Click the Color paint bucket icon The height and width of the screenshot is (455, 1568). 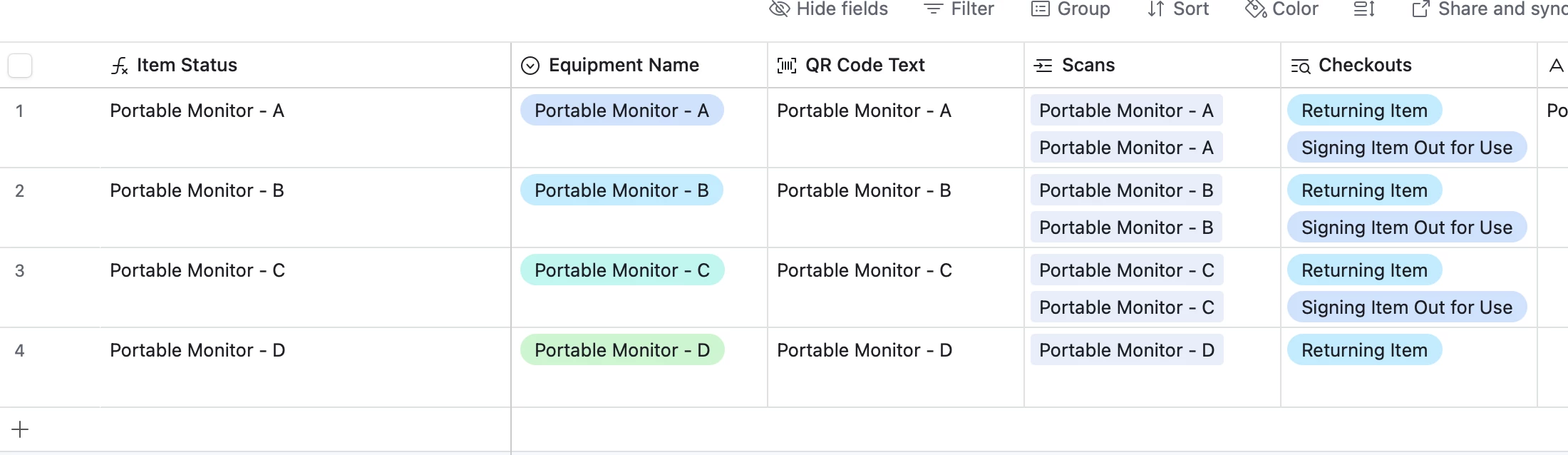point(1255,9)
